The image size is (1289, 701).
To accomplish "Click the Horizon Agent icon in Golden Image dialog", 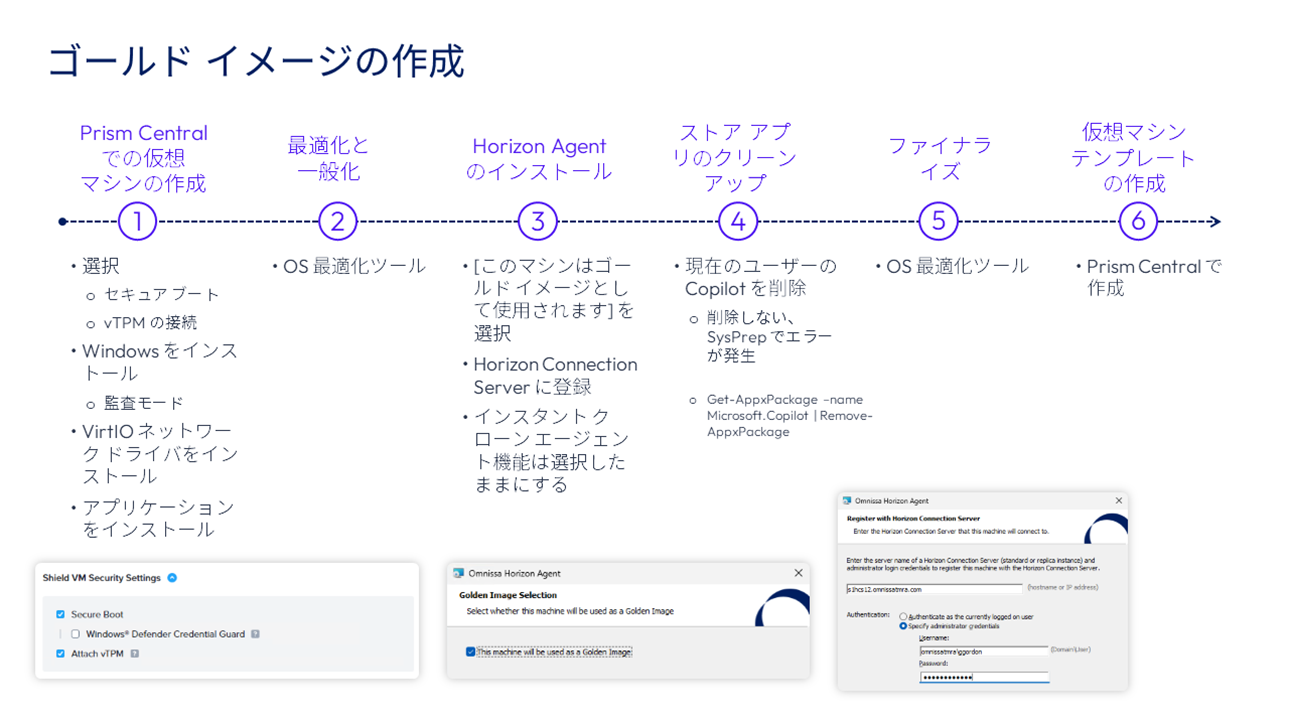I will pyautogui.click(x=459, y=573).
